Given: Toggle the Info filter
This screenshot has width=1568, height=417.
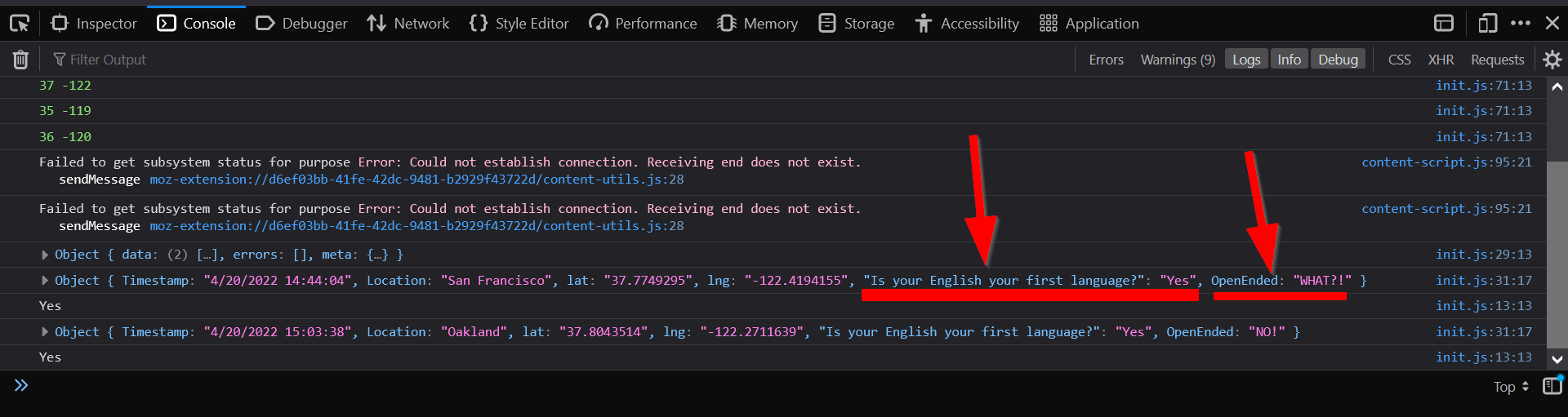Looking at the screenshot, I should pos(1289,60).
